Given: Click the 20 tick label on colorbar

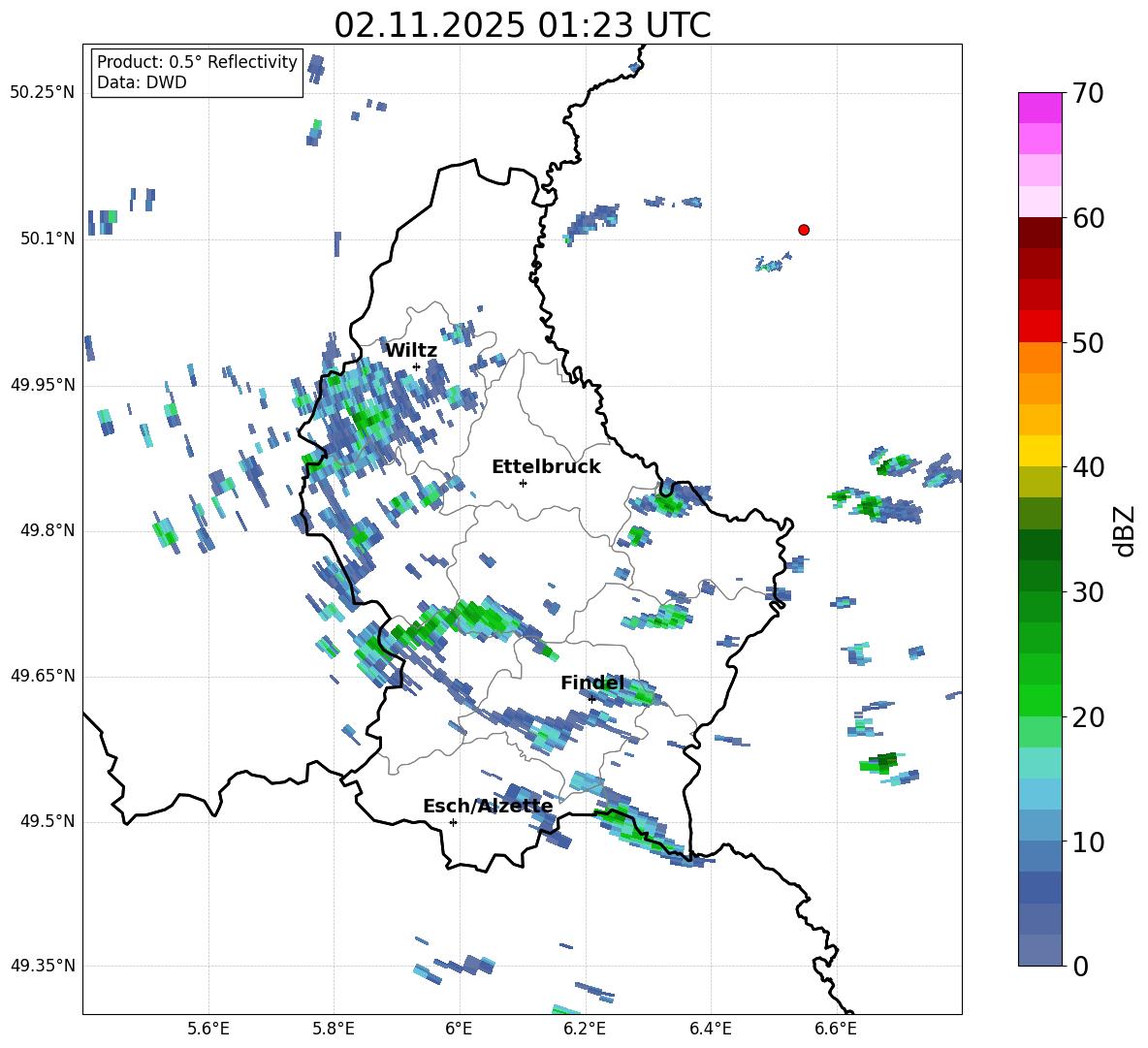Looking at the screenshot, I should pyautogui.click(x=1088, y=717).
